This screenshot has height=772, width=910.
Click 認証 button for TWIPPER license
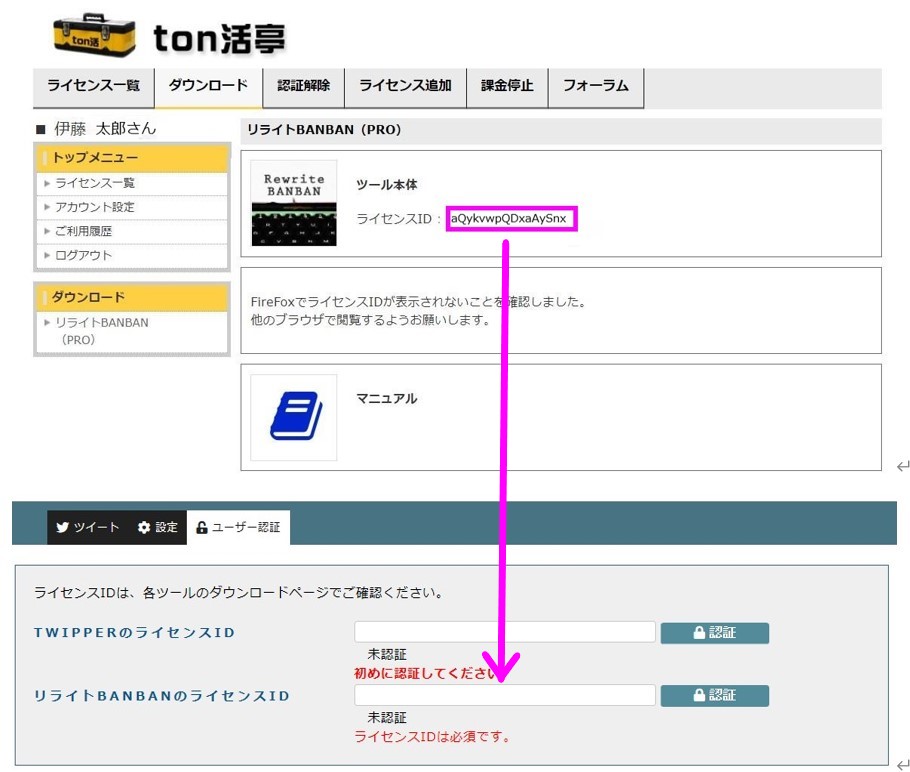click(714, 632)
